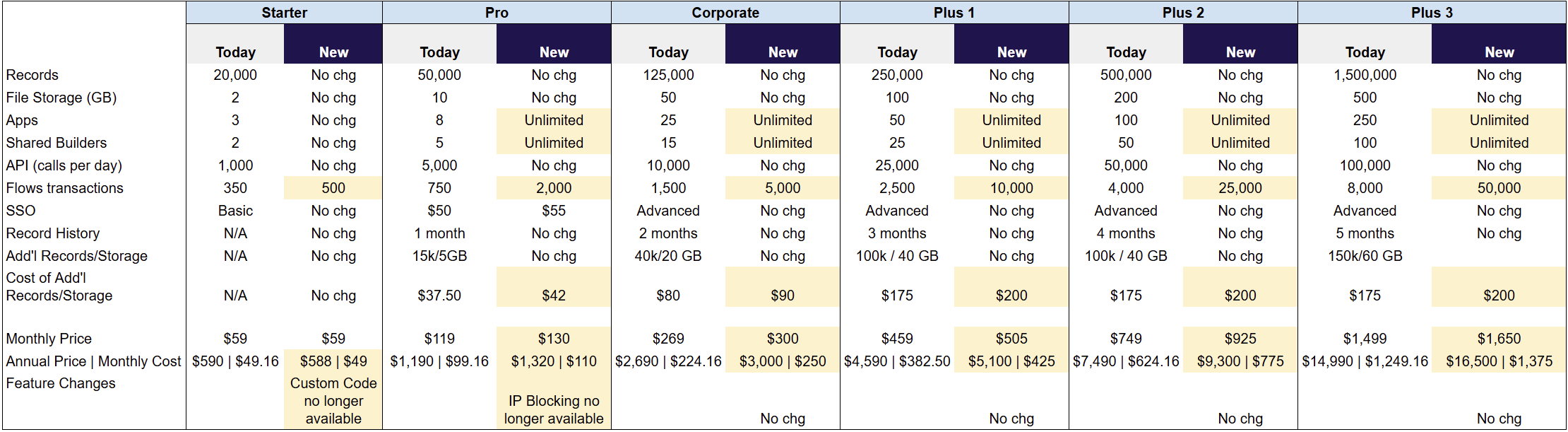Select the "15k/5GB" additional storage cell
This screenshot has height=432, width=1568.
439,256
